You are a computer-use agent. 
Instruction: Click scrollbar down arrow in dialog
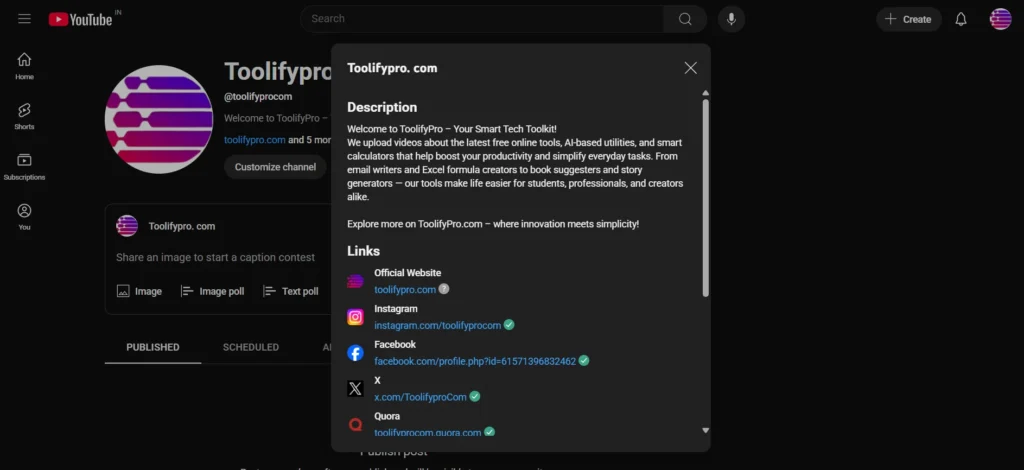click(705, 430)
